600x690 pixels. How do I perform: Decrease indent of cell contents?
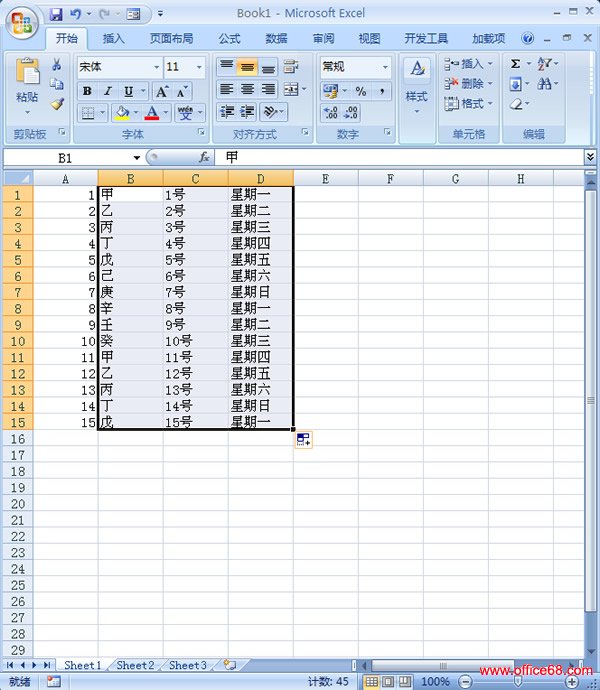coord(227,113)
